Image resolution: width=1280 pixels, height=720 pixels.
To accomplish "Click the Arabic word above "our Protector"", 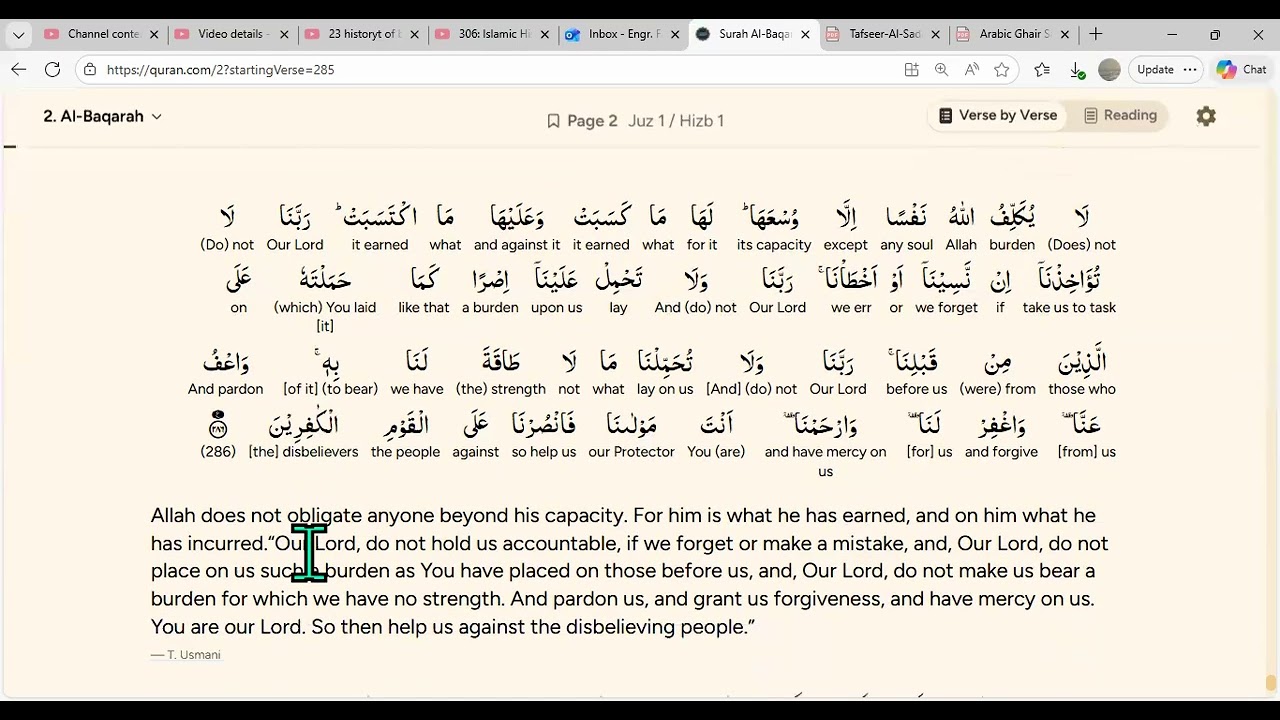I will coord(632,424).
